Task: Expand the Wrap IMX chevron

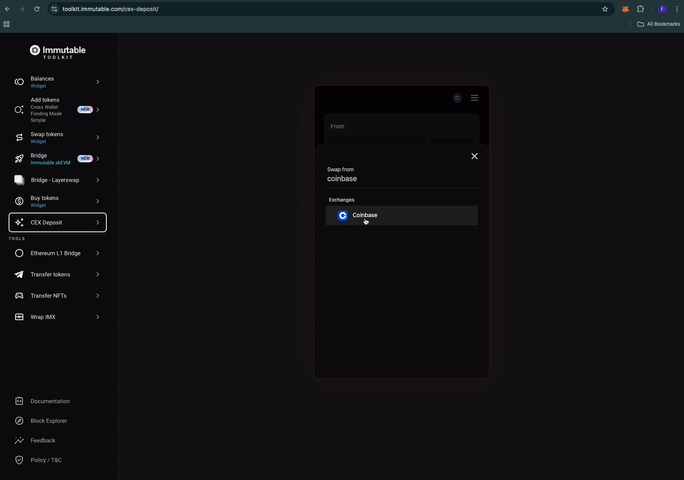Action: point(98,317)
